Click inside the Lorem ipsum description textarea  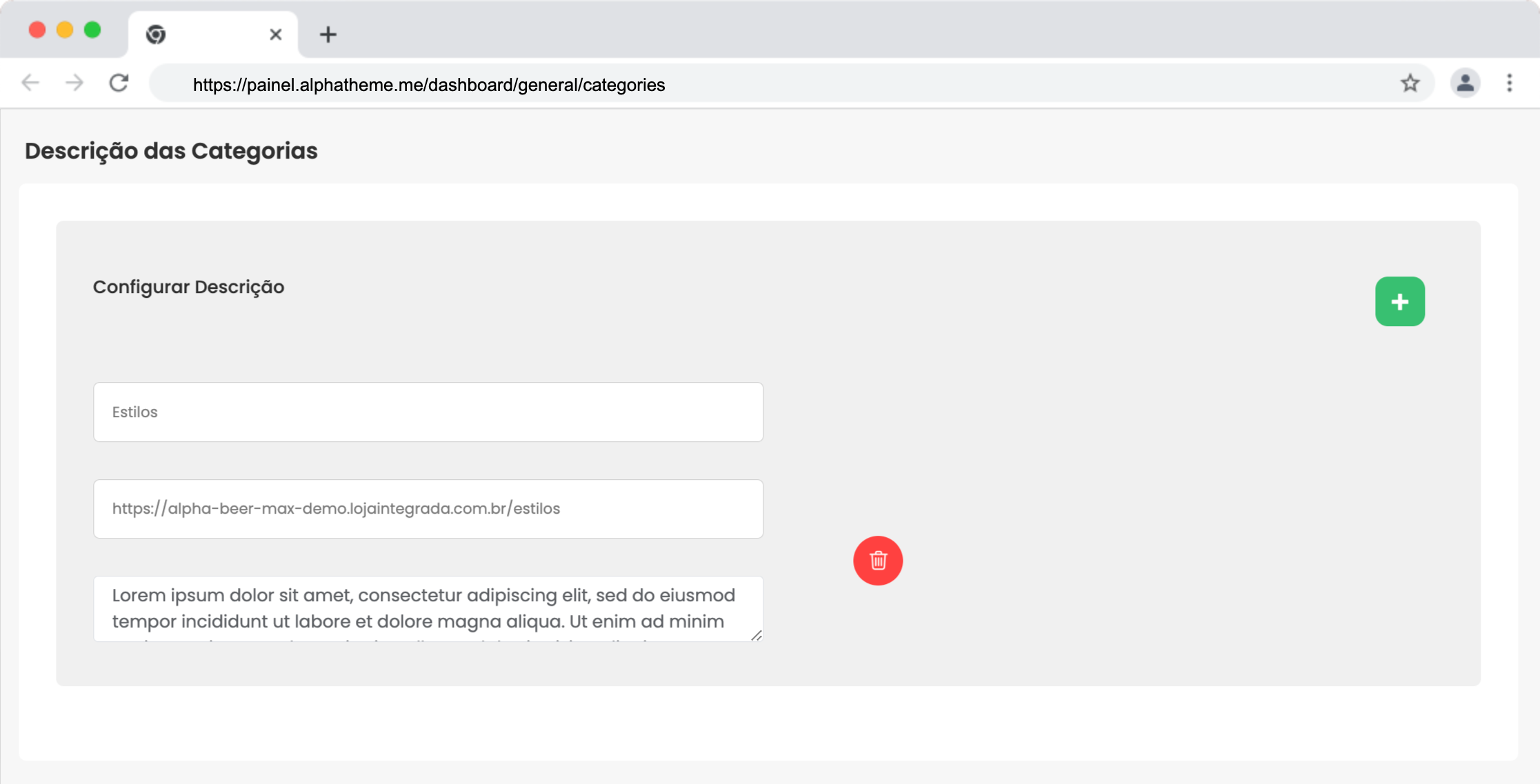click(x=428, y=608)
